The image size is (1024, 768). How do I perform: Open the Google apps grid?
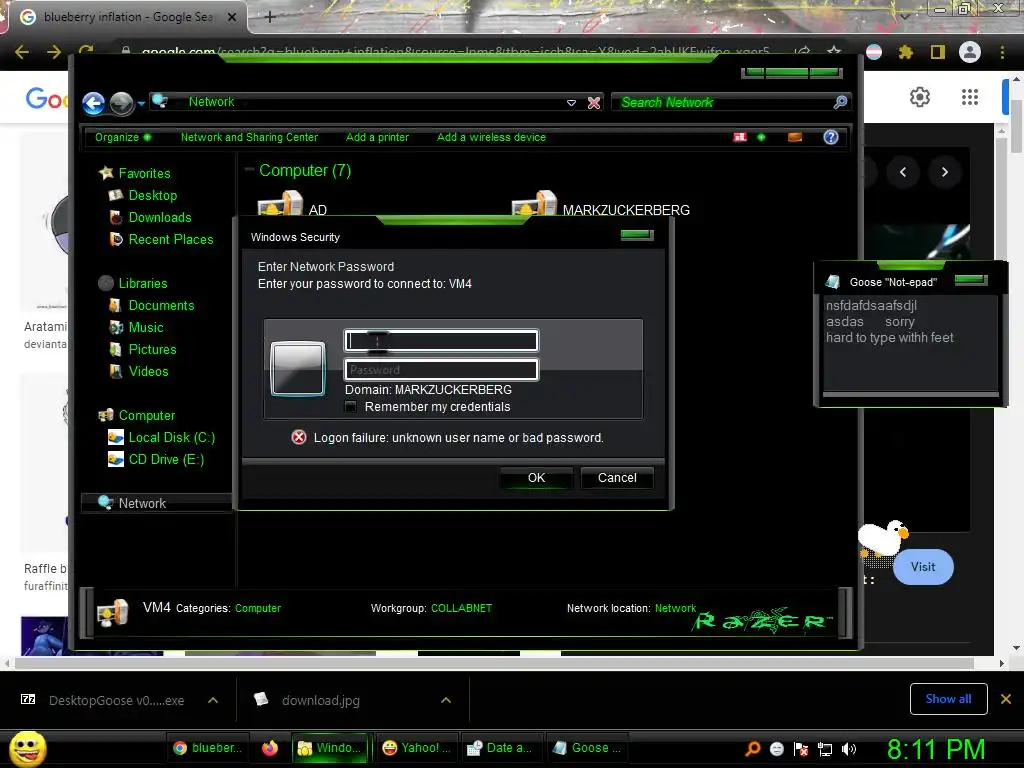click(x=970, y=97)
